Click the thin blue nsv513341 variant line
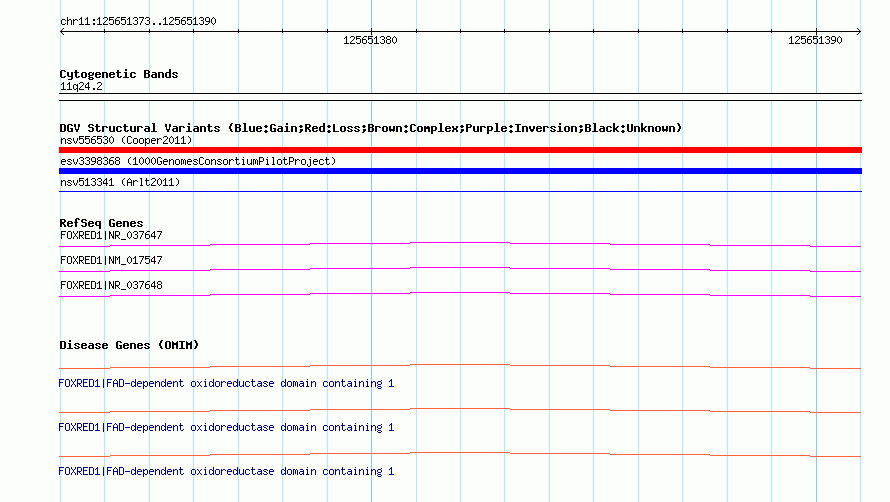This screenshot has height=502, width=890. (460, 191)
